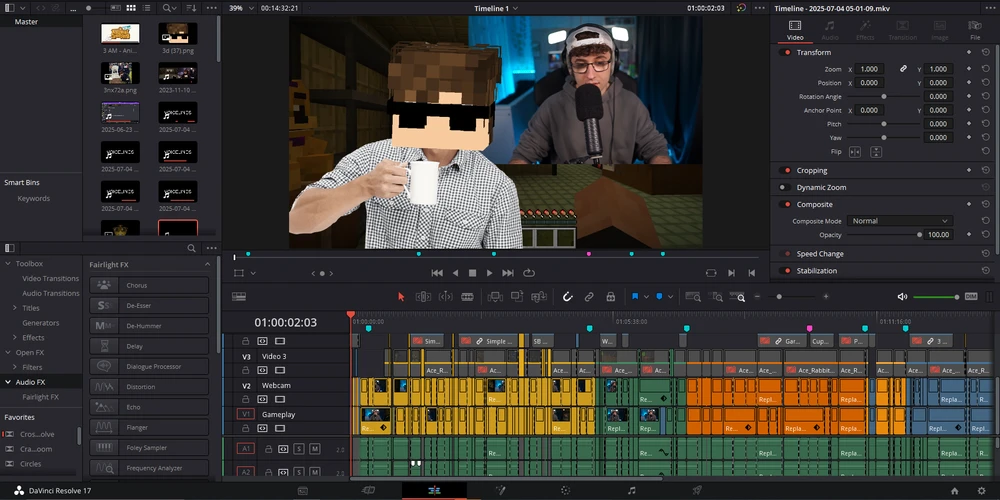The height and width of the screenshot is (500, 1000).
Task: Adjust the timeline zoom slider handle
Action: 779,297
